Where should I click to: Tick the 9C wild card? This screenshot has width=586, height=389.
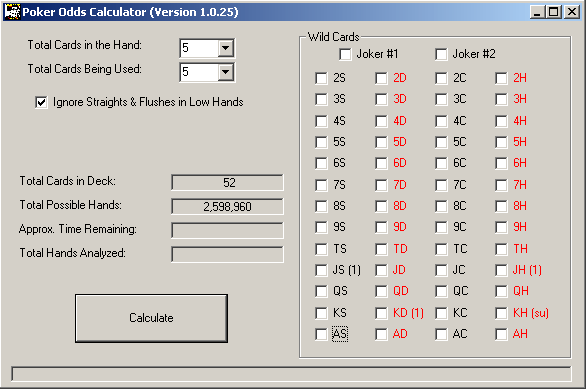pyautogui.click(x=441, y=227)
